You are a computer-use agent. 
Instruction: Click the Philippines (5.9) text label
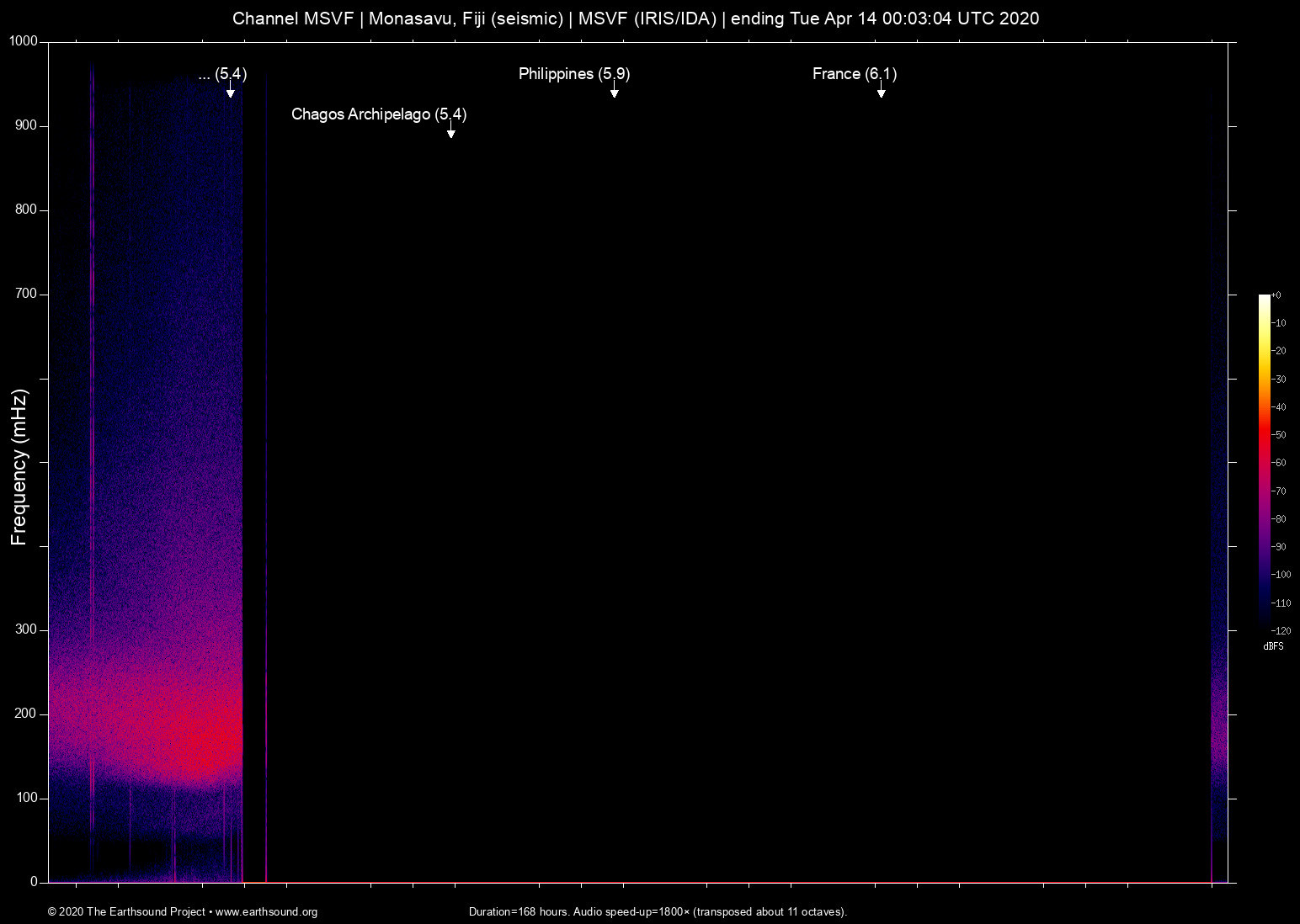(x=573, y=74)
